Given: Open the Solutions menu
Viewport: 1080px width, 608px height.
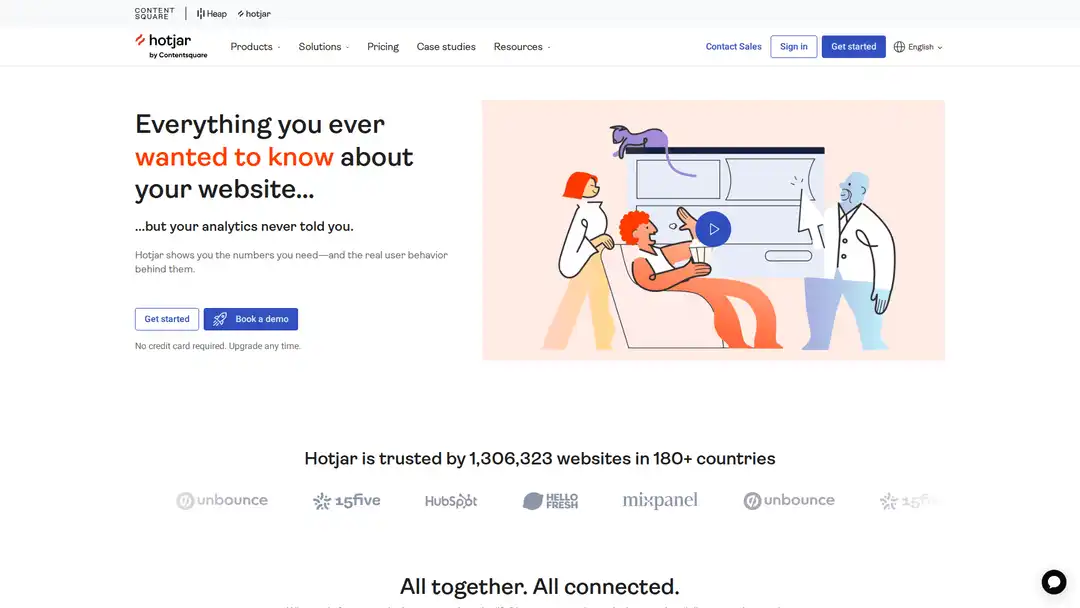Looking at the screenshot, I should click(320, 46).
